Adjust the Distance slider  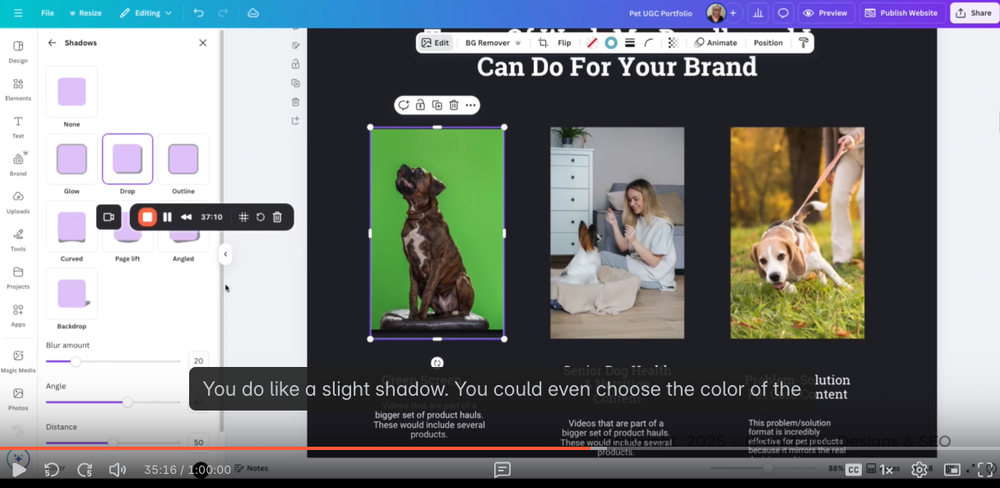coord(112,443)
